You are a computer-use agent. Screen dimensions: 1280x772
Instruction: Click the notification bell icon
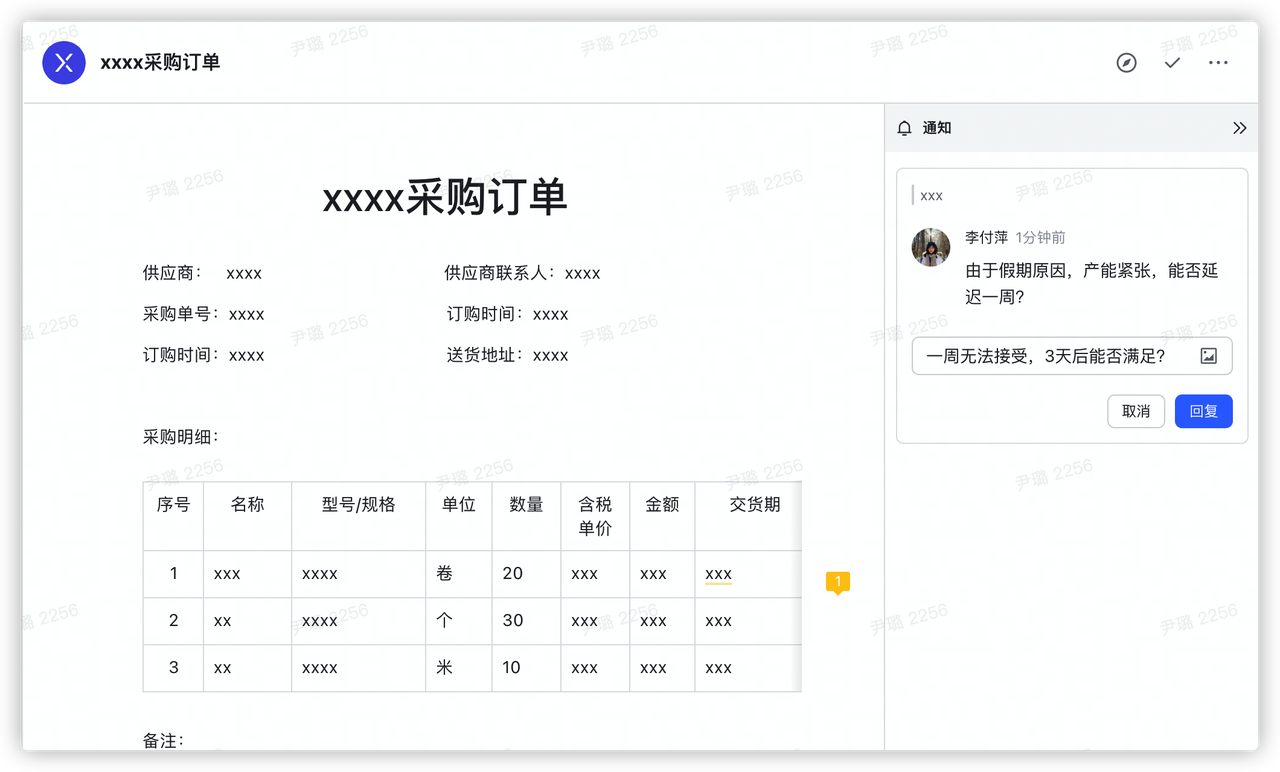coord(904,128)
